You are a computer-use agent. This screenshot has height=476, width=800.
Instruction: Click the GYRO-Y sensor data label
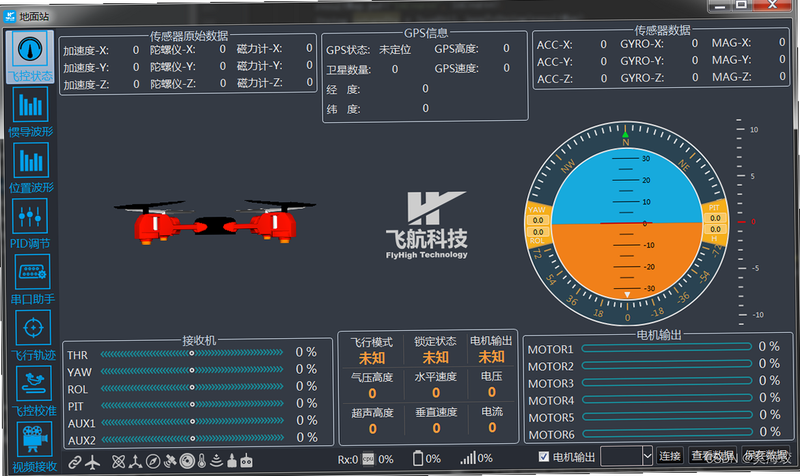[x=642, y=61]
